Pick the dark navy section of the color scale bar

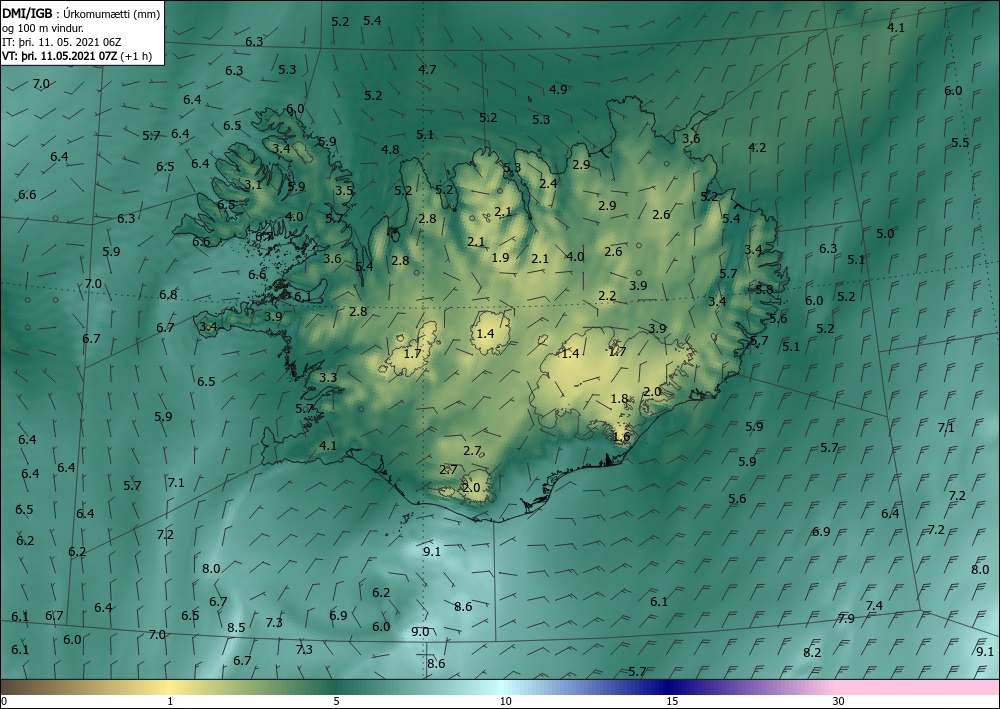click(x=666, y=687)
